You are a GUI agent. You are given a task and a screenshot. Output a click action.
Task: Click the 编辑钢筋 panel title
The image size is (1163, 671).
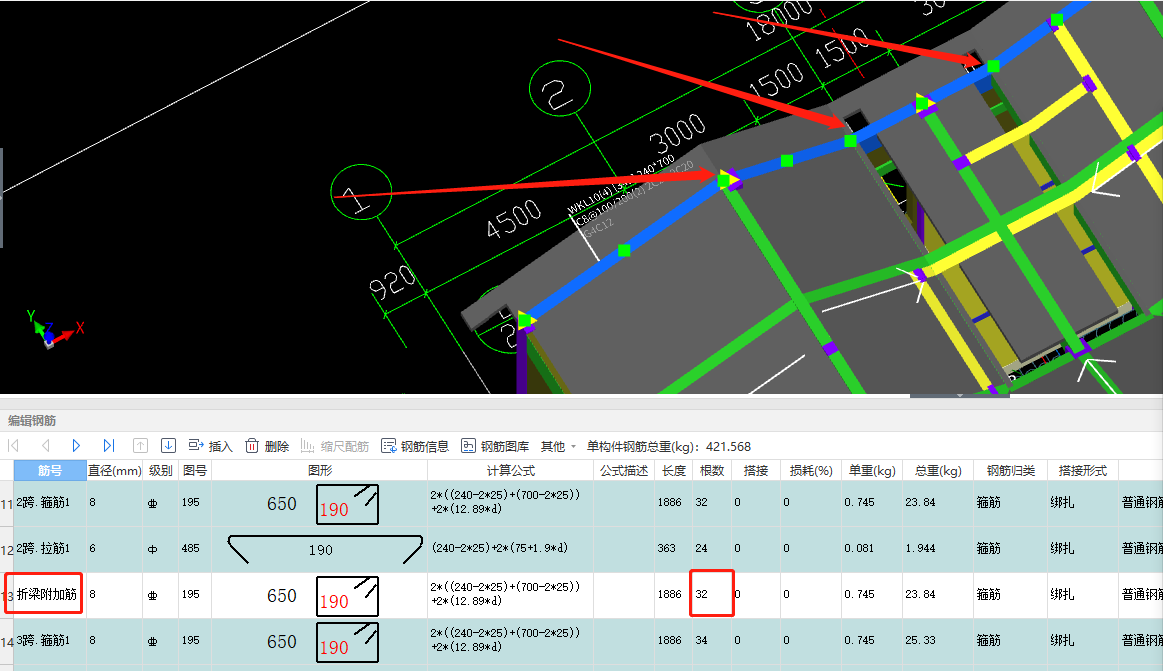click(x=32, y=420)
